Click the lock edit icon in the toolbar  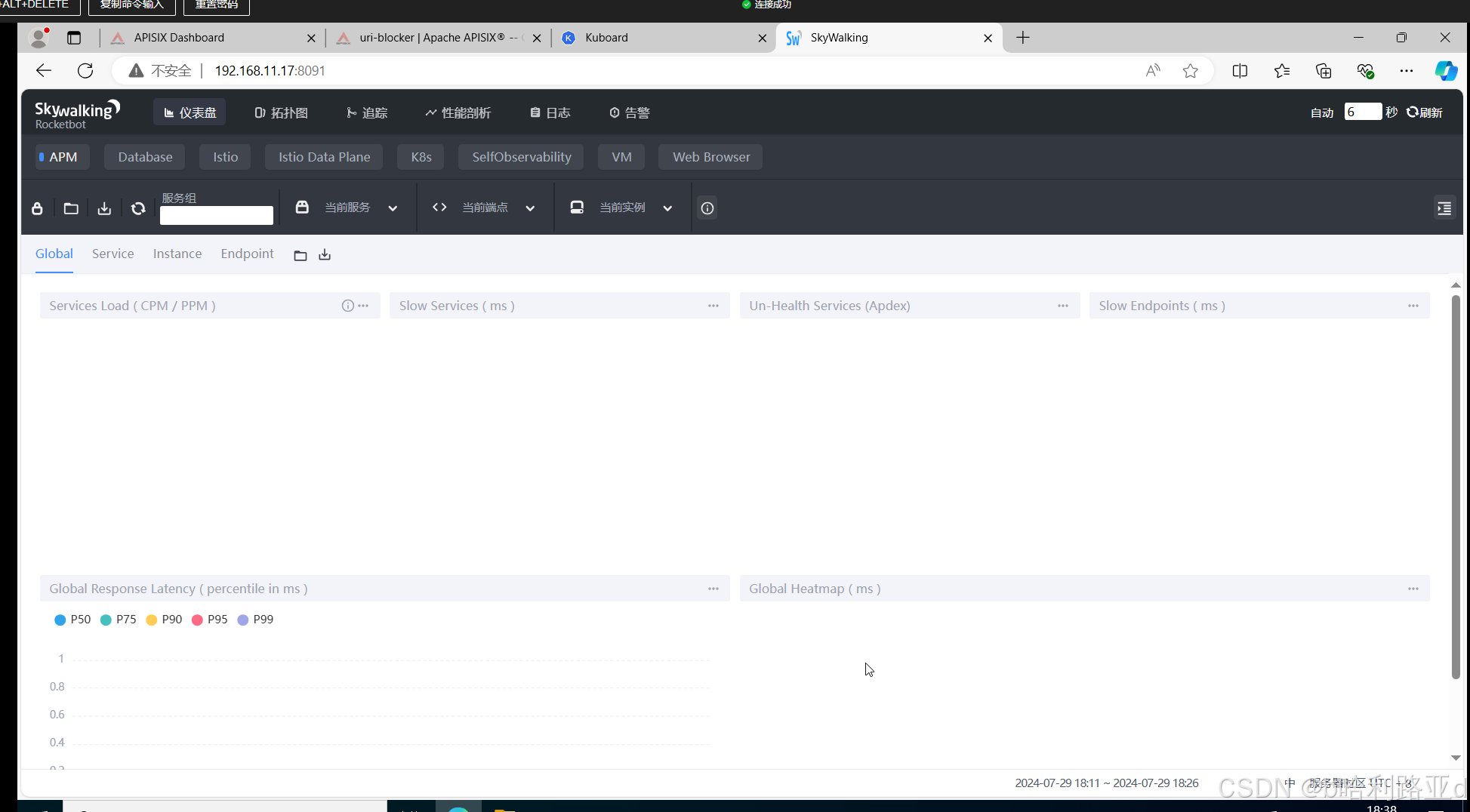[x=37, y=208]
